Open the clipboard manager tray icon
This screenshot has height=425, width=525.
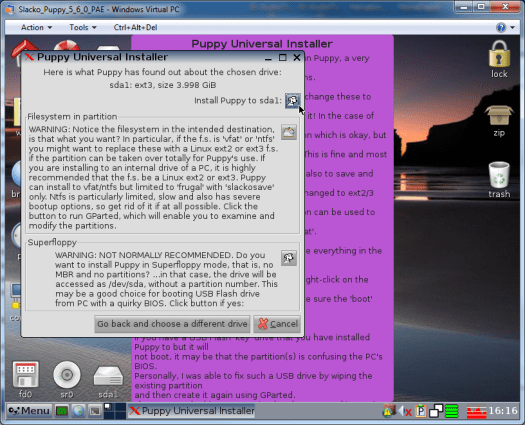click(421, 411)
